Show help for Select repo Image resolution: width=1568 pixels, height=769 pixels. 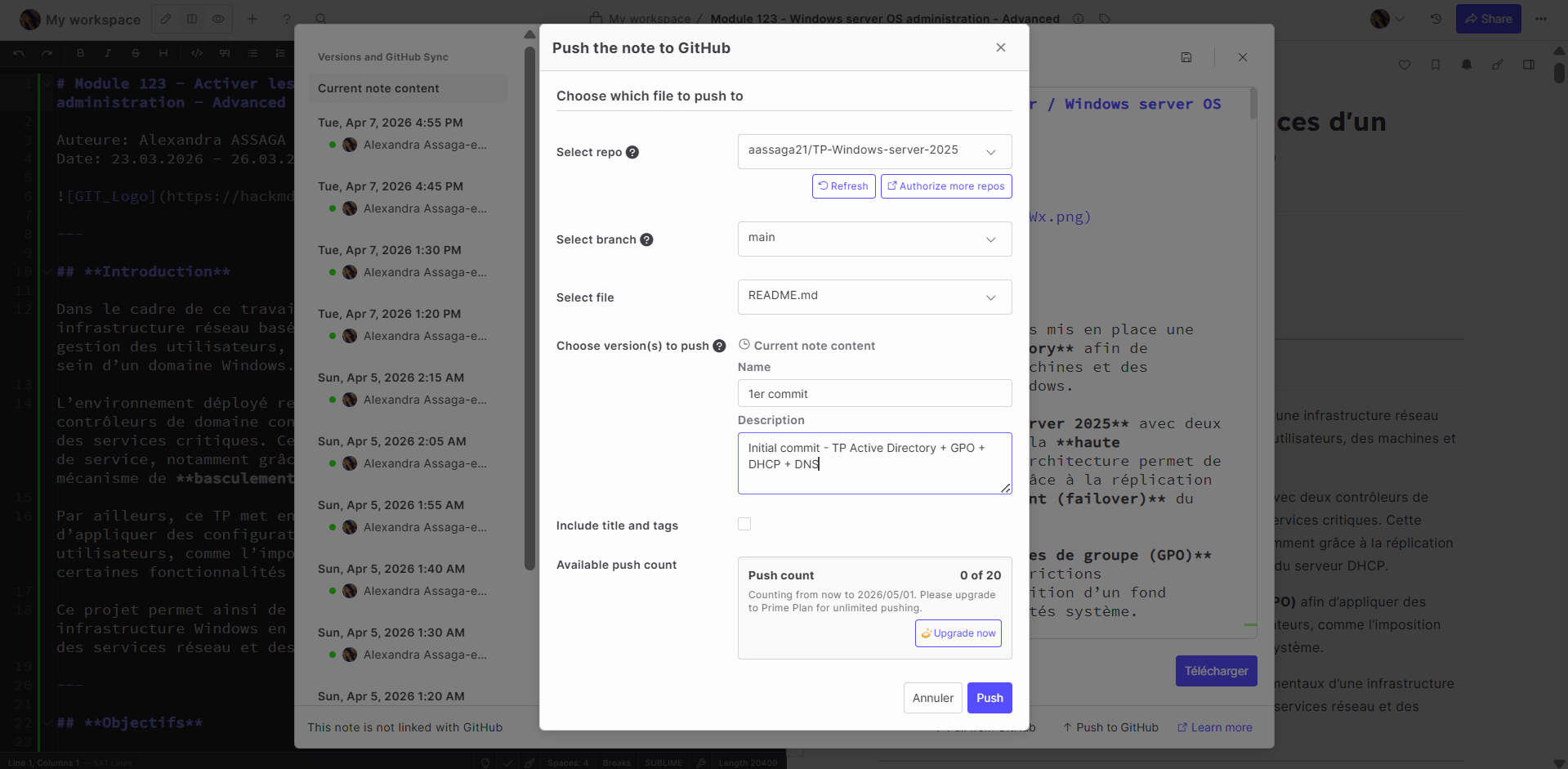pyautogui.click(x=632, y=152)
